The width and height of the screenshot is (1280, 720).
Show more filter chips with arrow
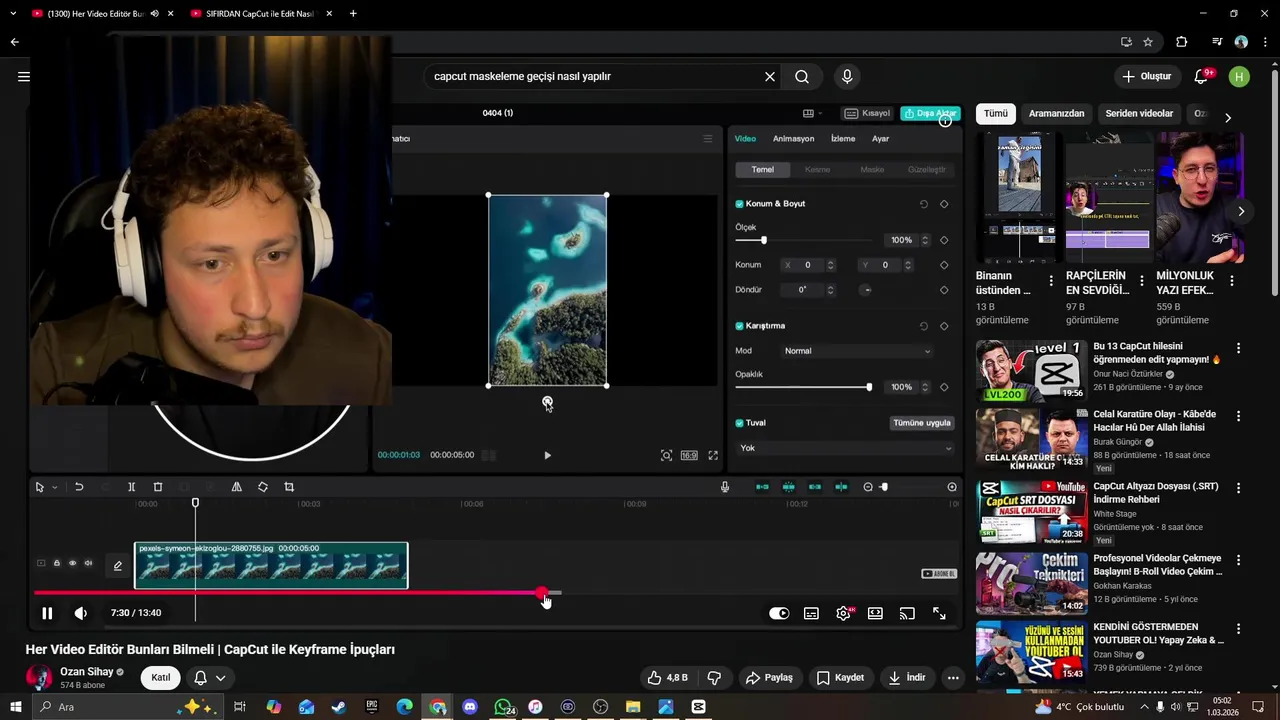coord(1228,117)
